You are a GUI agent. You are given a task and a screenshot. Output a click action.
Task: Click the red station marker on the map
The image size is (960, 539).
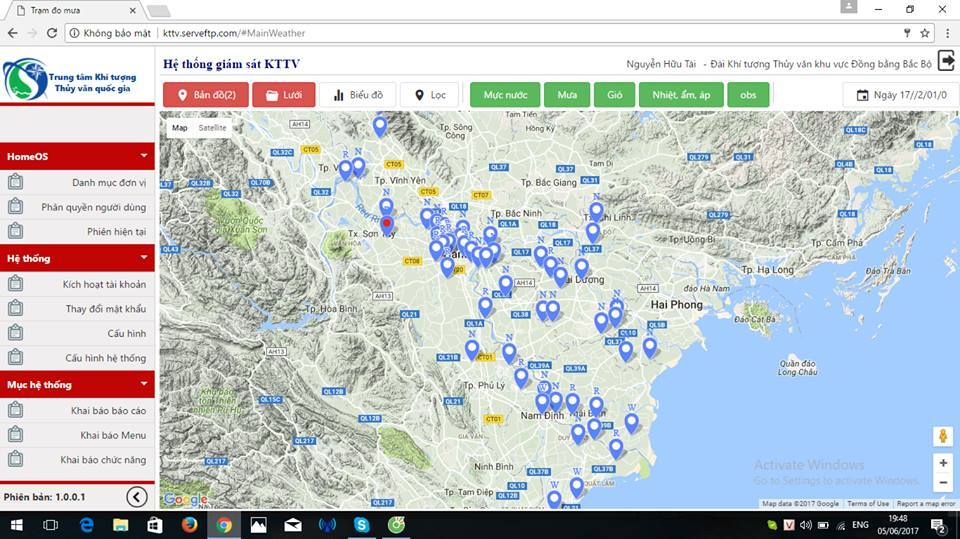click(x=388, y=223)
